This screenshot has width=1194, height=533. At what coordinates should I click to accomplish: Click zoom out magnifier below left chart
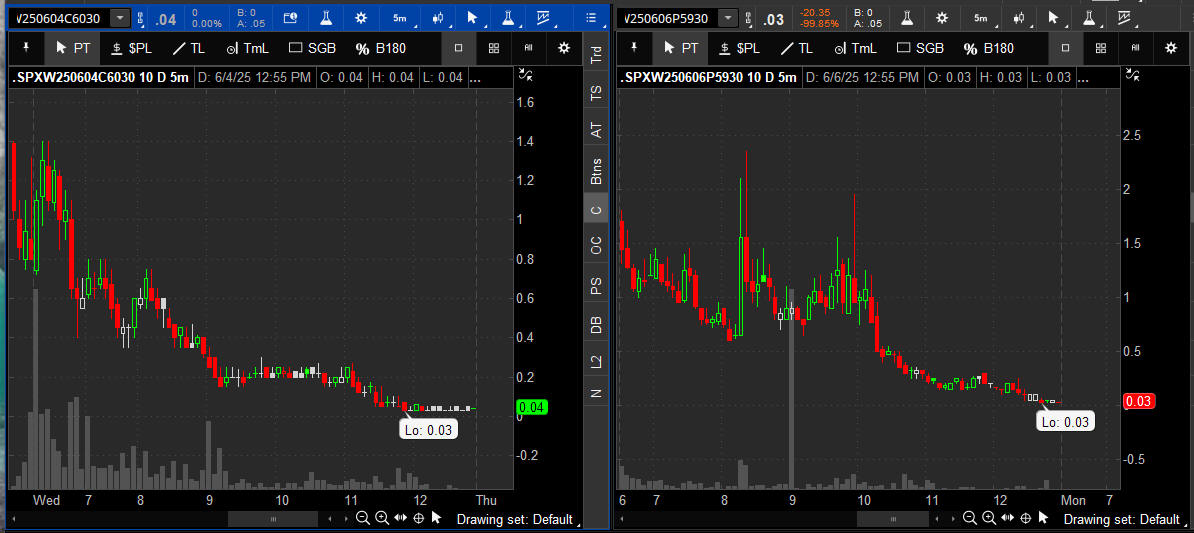click(x=363, y=518)
